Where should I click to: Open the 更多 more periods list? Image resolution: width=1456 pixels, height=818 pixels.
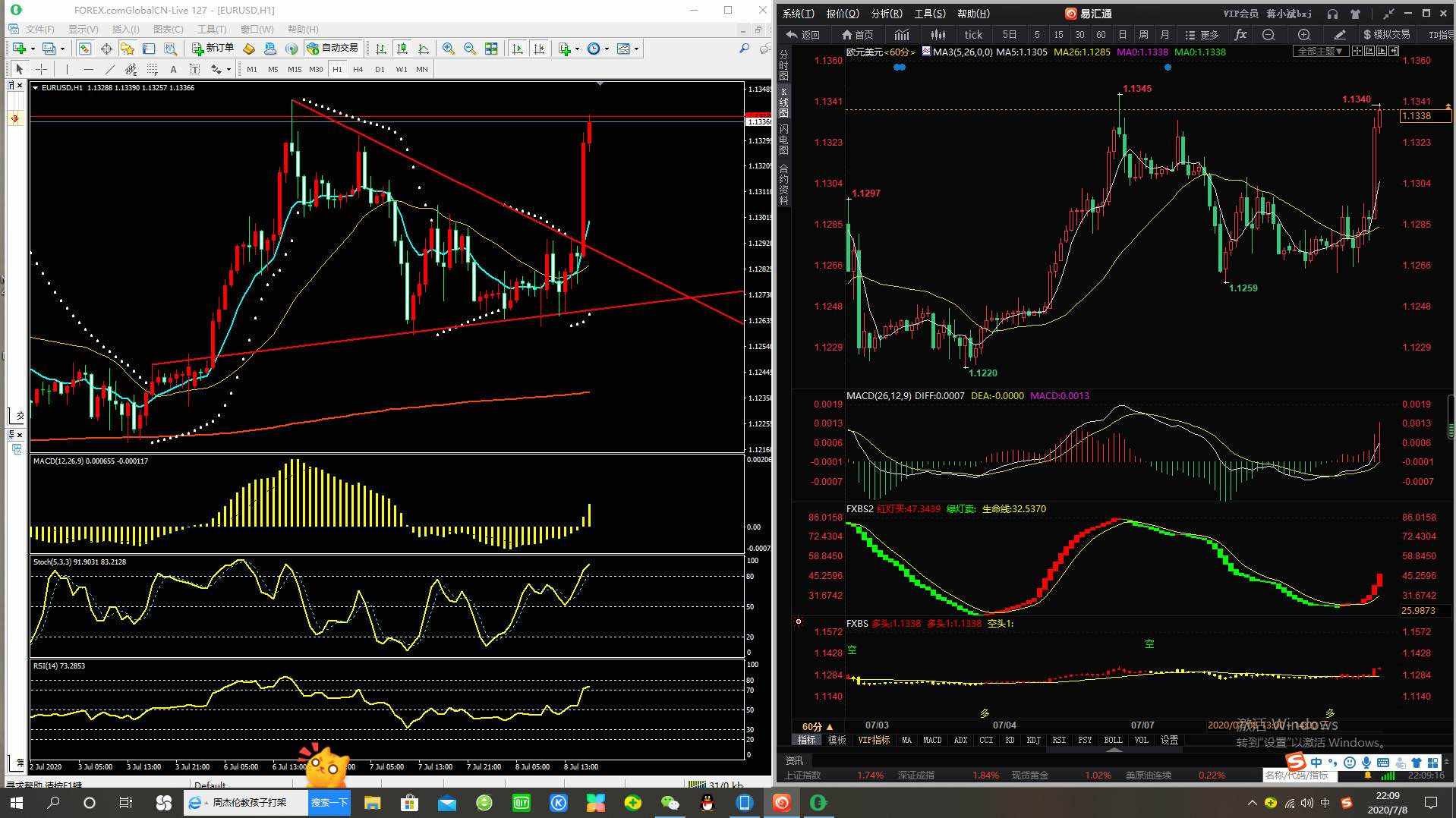[x=1202, y=35]
